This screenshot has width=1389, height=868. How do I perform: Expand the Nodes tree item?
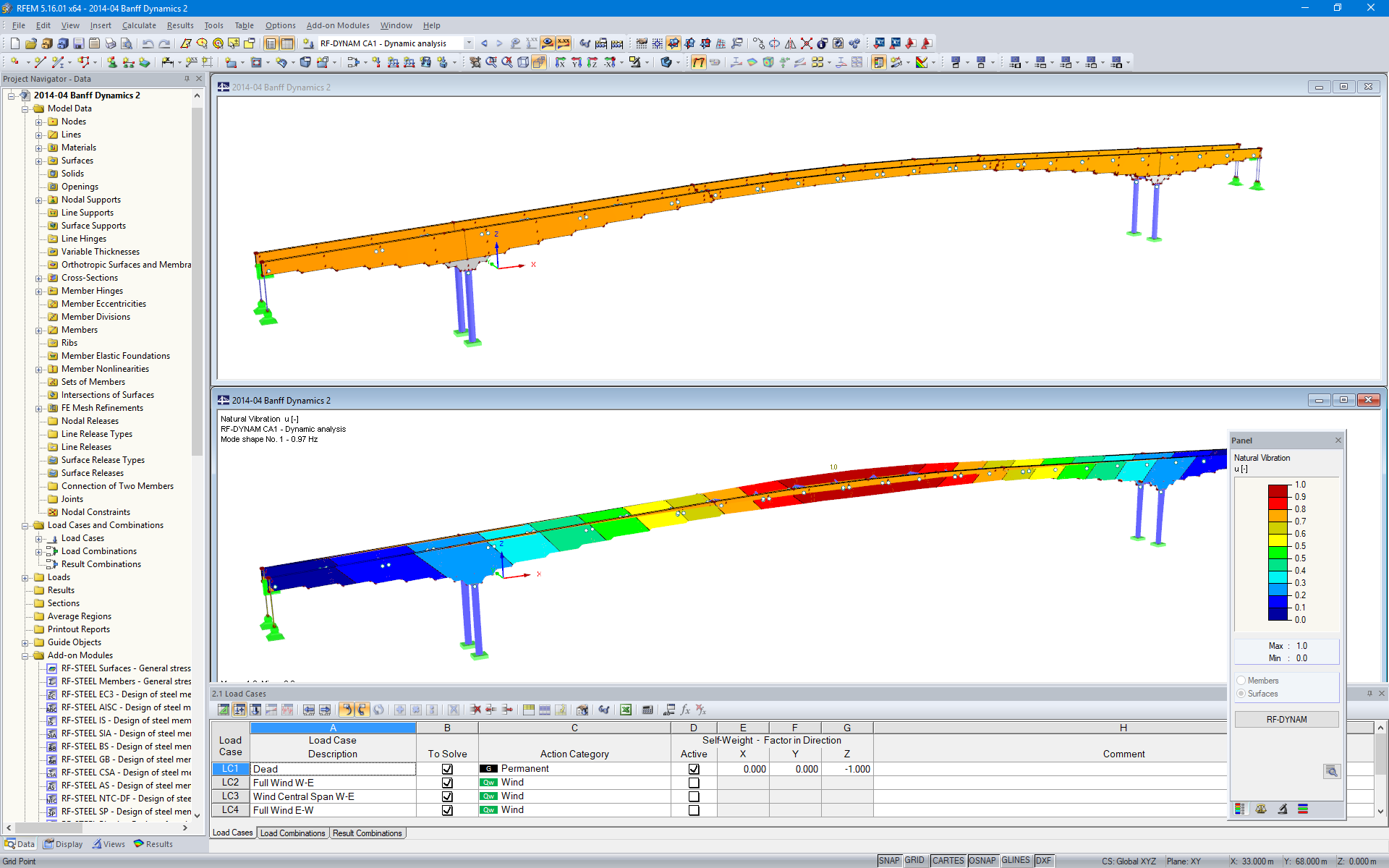click(39, 122)
